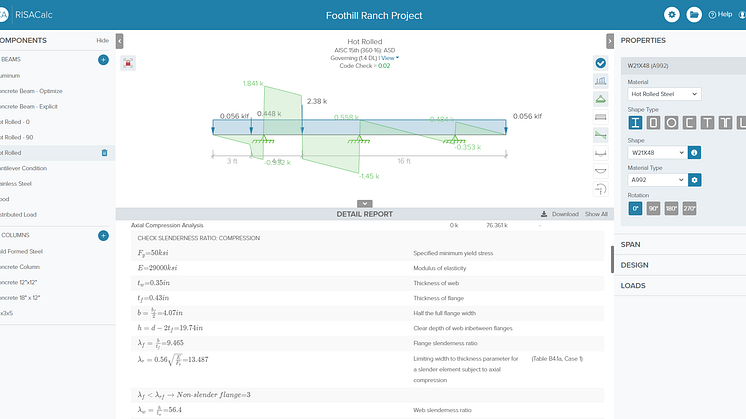746x419 pixels.
Task: Open the settings gear in the header
Action: pos(671,15)
